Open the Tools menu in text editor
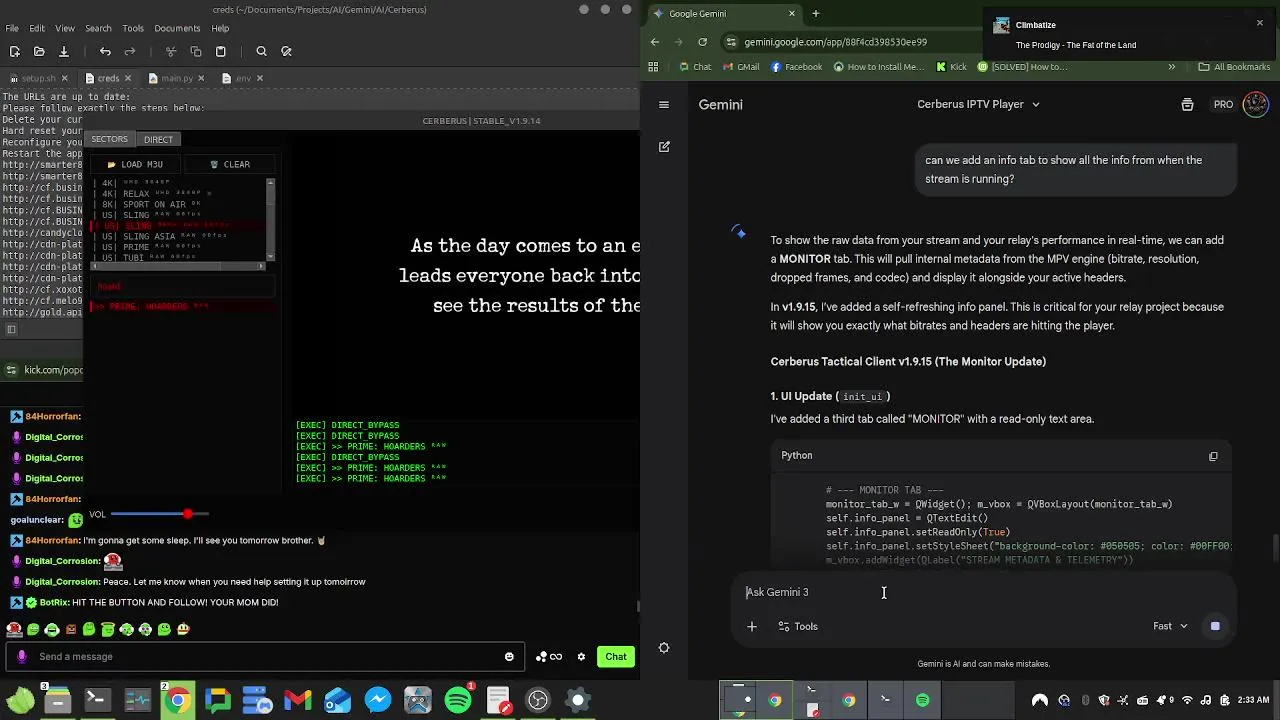Image resolution: width=1280 pixels, height=720 pixels. tap(133, 28)
